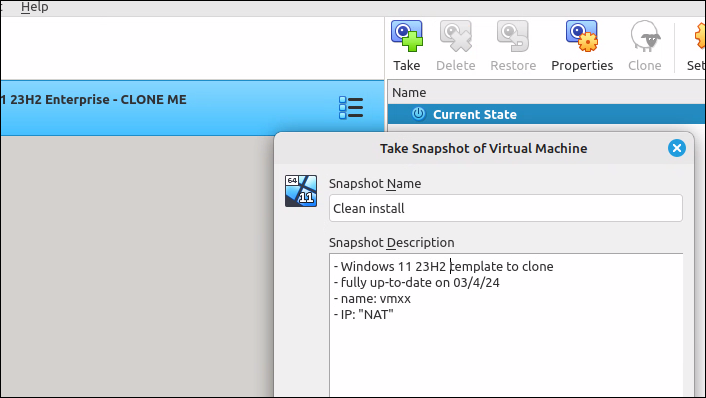Click the Delete snapshot toolbar icon
The width and height of the screenshot is (706, 398).
pyautogui.click(x=456, y=45)
